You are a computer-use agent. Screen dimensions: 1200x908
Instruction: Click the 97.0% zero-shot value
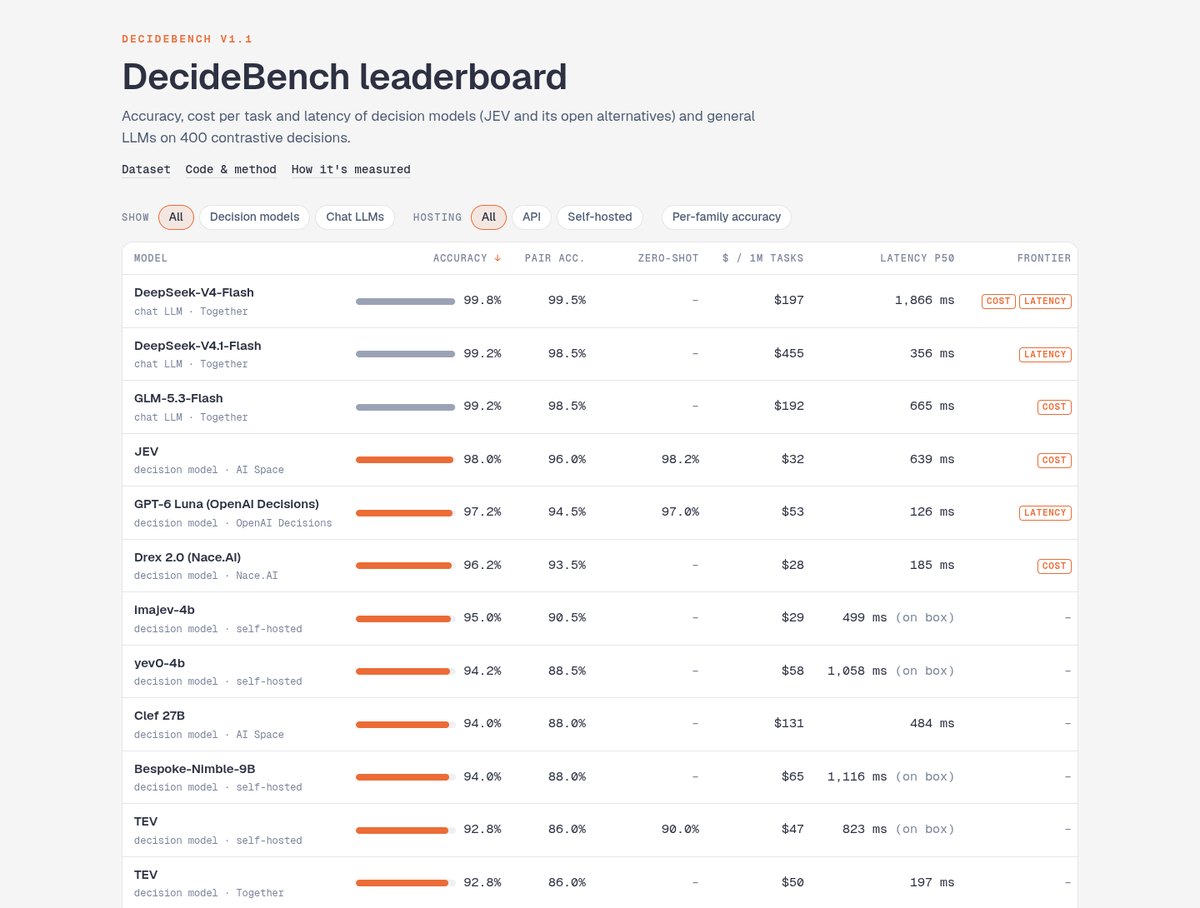(x=680, y=513)
